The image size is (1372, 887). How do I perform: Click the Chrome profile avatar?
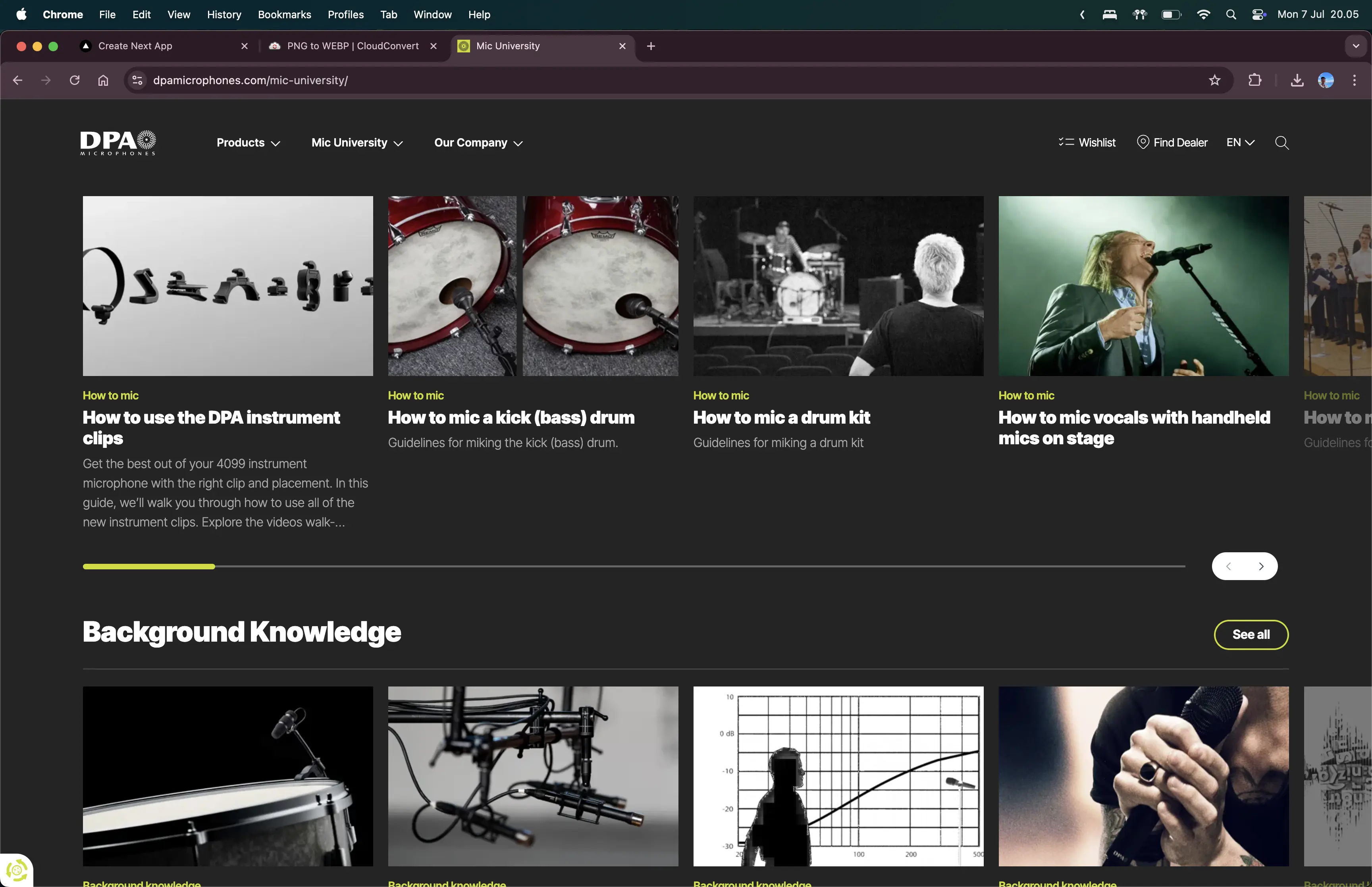tap(1326, 80)
